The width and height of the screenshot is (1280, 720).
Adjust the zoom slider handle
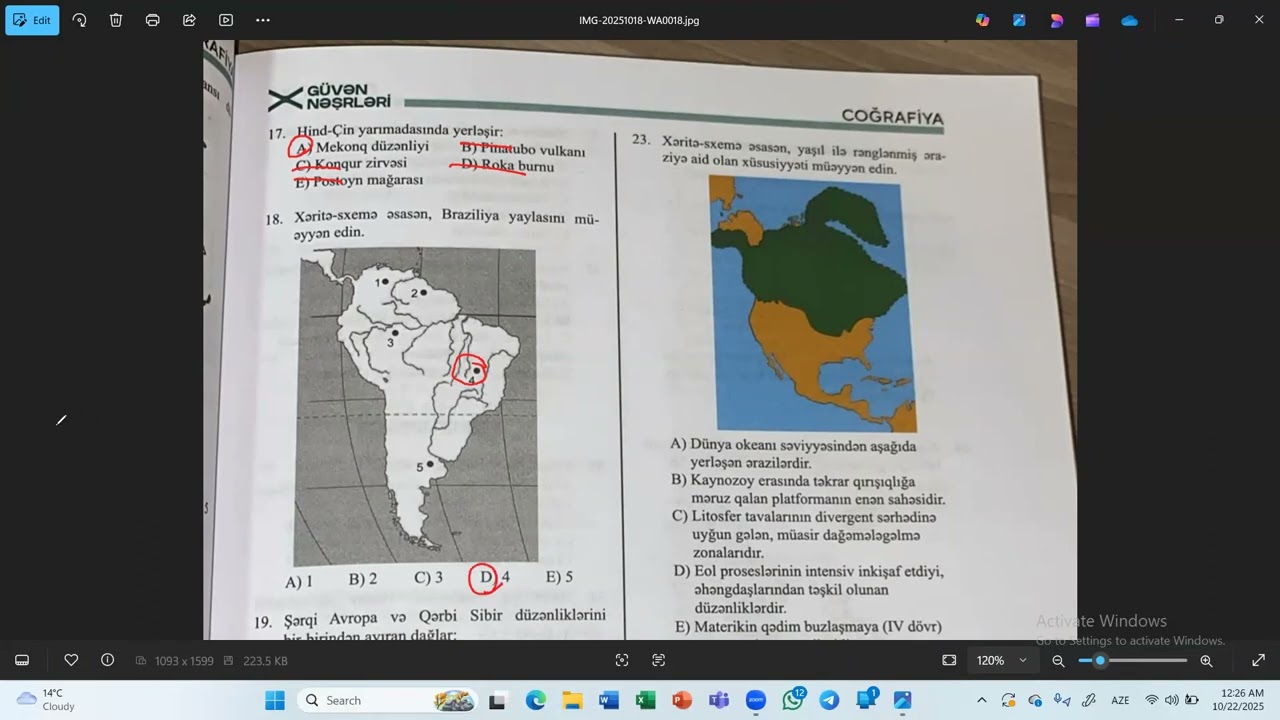tap(1100, 660)
